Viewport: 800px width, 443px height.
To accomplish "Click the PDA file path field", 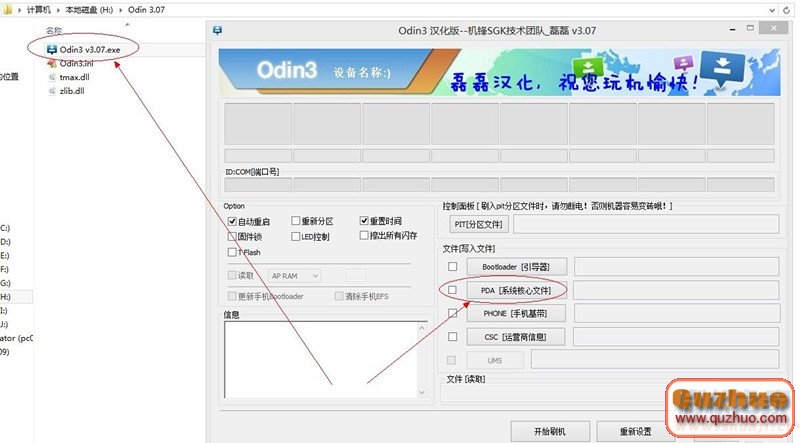I will click(677, 290).
